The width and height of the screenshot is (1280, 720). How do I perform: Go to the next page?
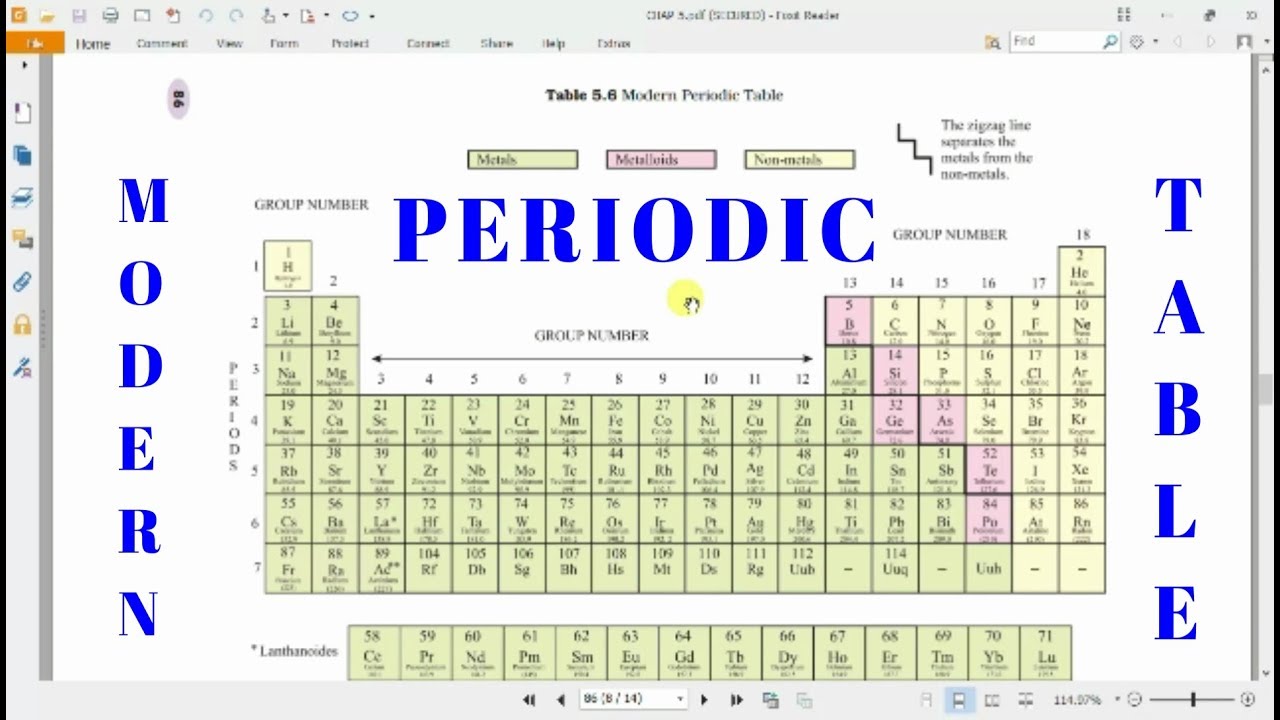704,700
